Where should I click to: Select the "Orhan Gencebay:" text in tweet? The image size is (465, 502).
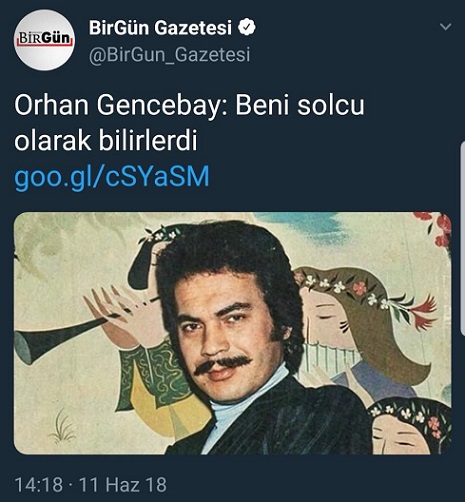point(121,106)
